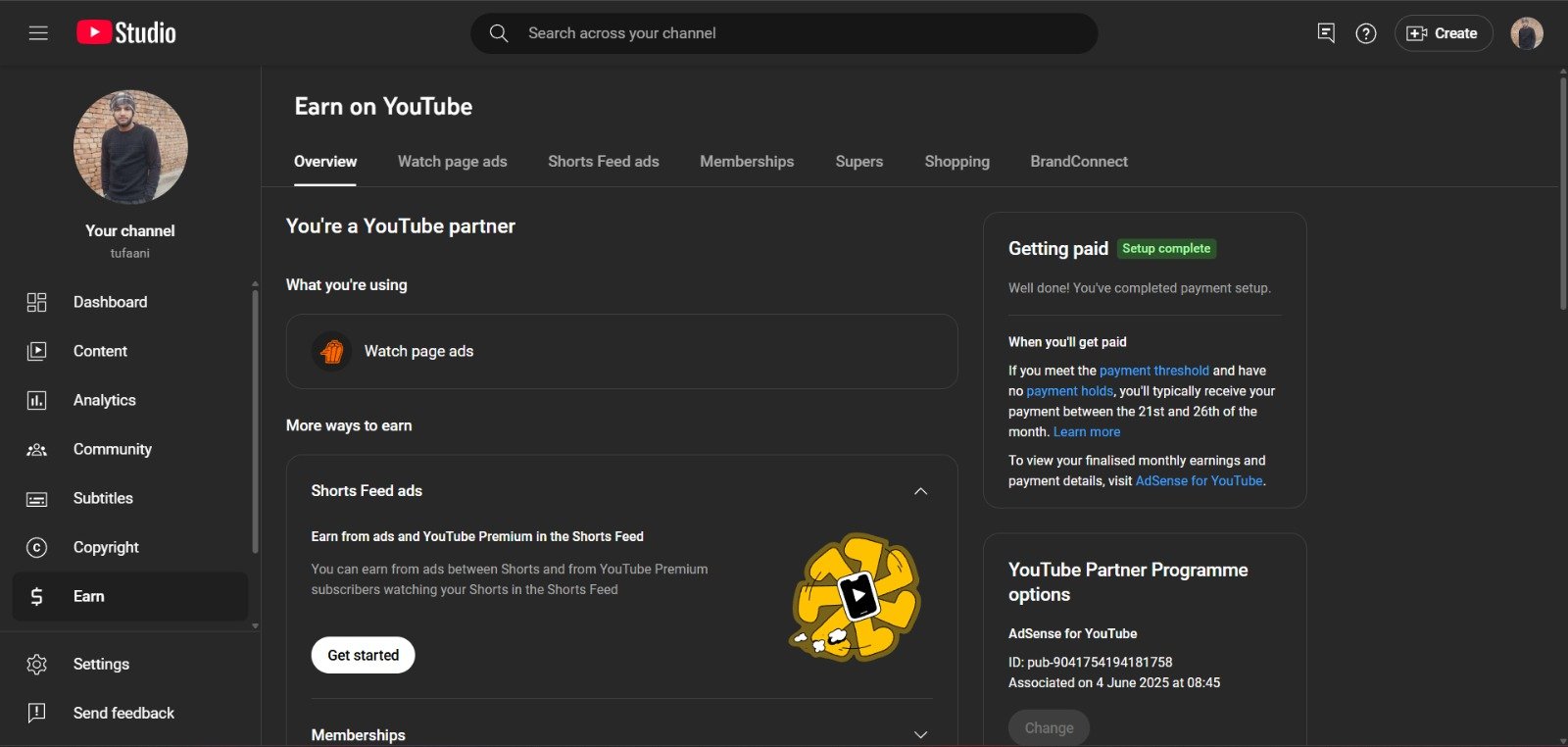Image resolution: width=1568 pixels, height=747 pixels.
Task: Click the Setup complete badge
Action: [x=1166, y=249]
